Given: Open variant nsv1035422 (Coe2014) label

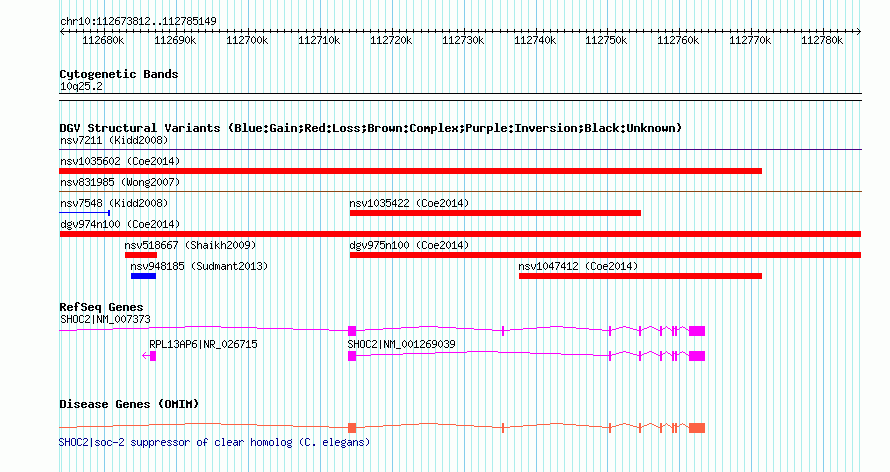Looking at the screenshot, I should (409, 203).
